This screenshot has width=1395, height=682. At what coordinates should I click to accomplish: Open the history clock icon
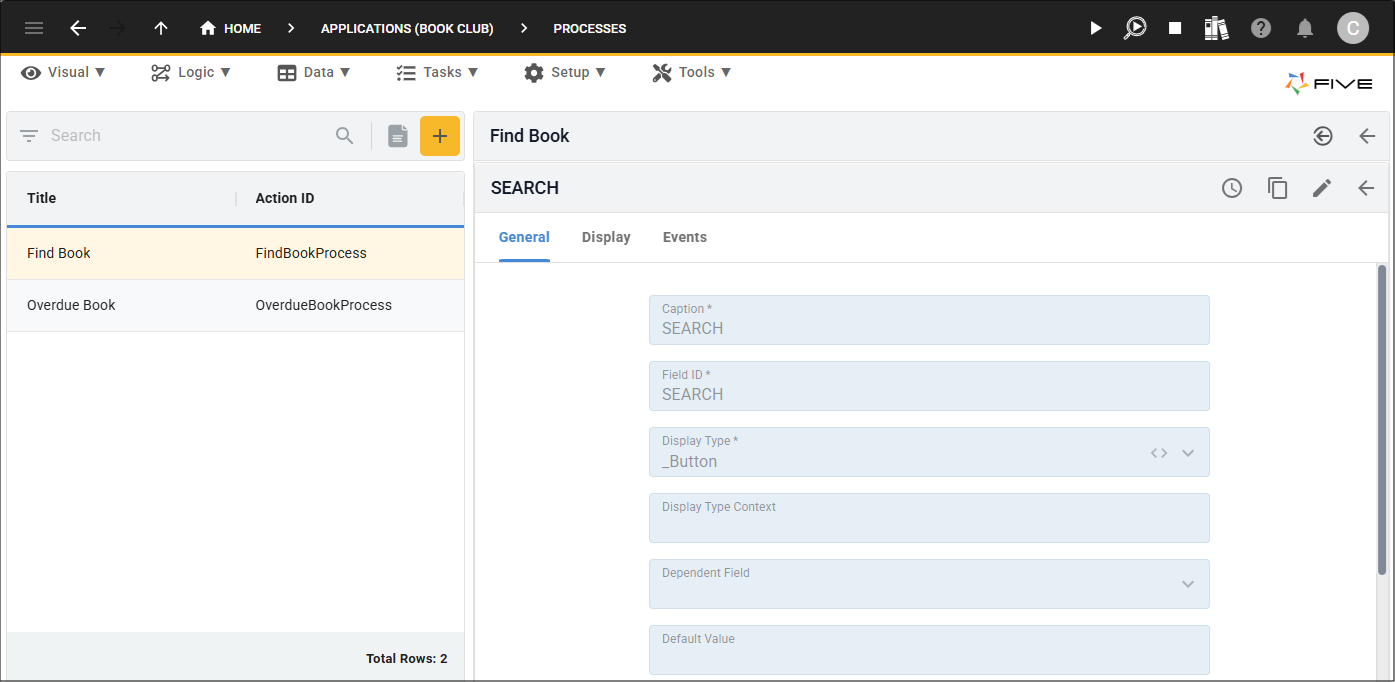[1232, 188]
